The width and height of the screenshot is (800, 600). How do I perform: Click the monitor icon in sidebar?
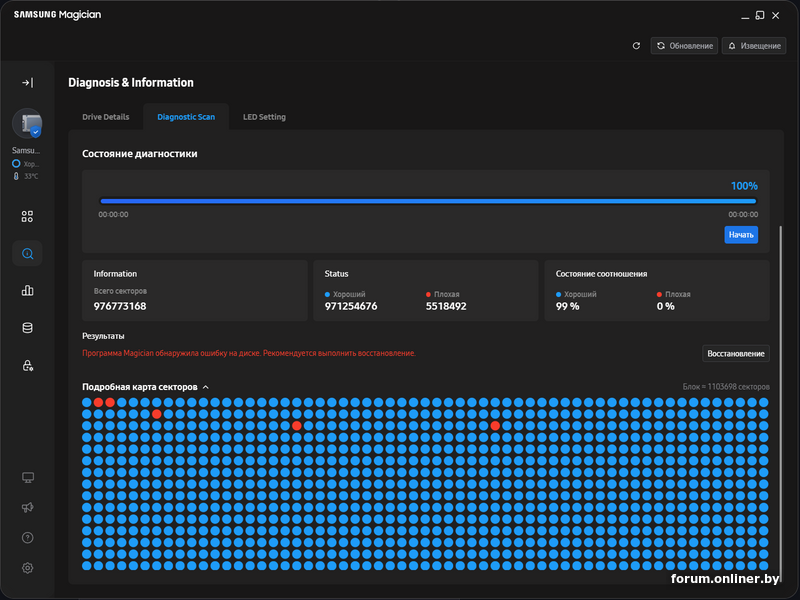(27, 478)
